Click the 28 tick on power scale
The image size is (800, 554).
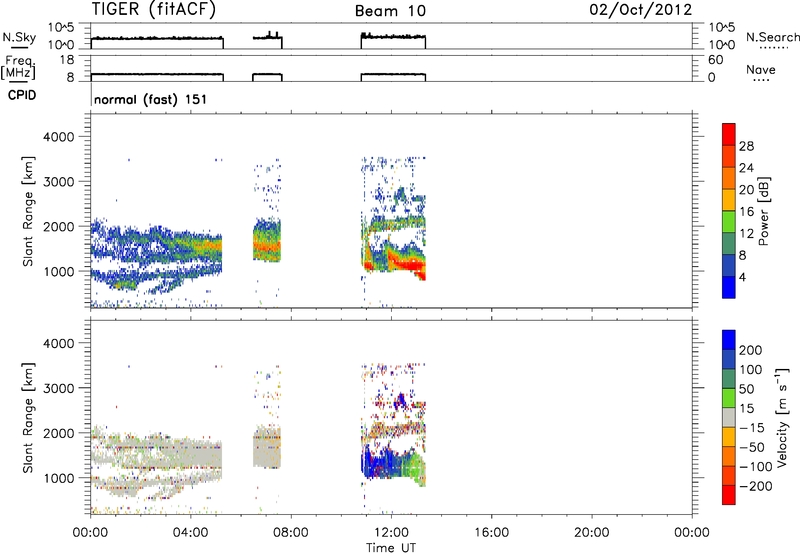click(x=746, y=146)
